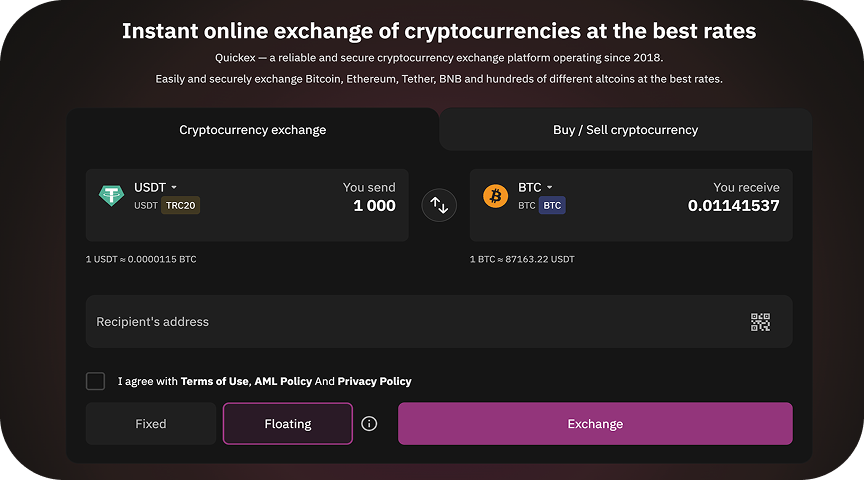Expand the USDT currency dropdown

tap(156, 187)
